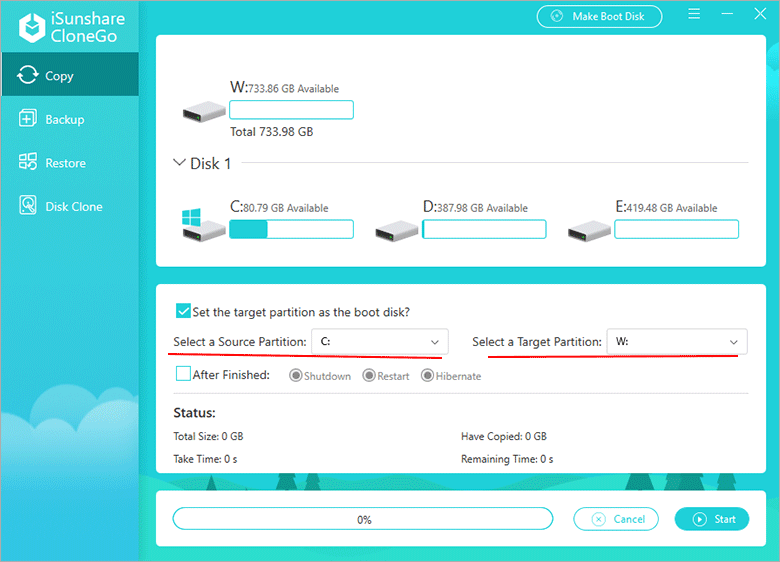The width and height of the screenshot is (780, 562).
Task: Click the Cancel button
Action: pos(616,519)
